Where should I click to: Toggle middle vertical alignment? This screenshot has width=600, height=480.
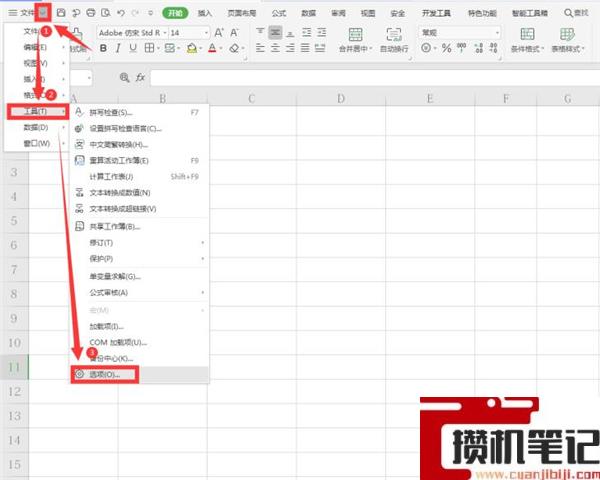(x=275, y=33)
